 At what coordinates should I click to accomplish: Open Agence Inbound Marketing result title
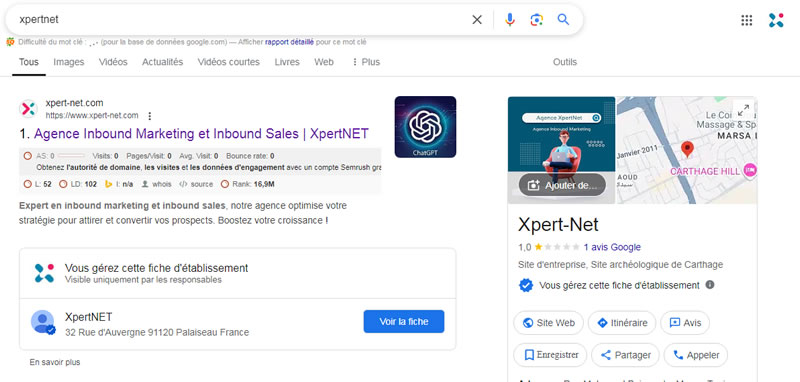(x=201, y=134)
